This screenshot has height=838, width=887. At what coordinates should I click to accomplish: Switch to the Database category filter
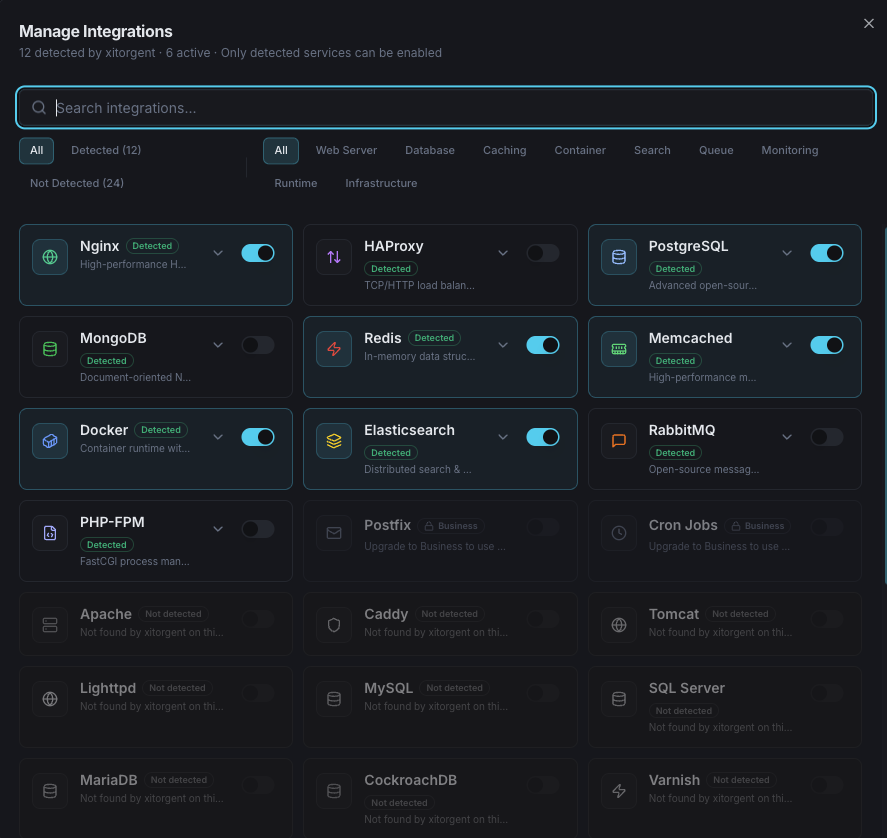coord(430,150)
